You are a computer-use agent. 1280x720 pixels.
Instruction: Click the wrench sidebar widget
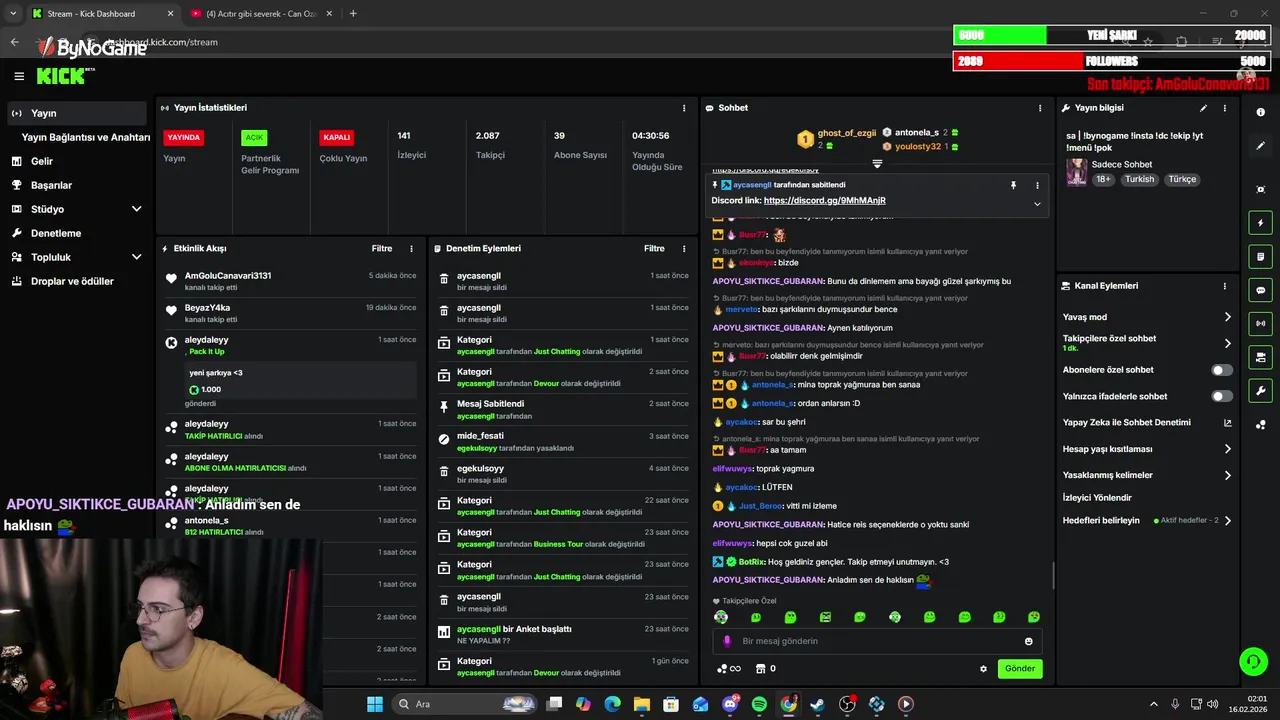1261,391
